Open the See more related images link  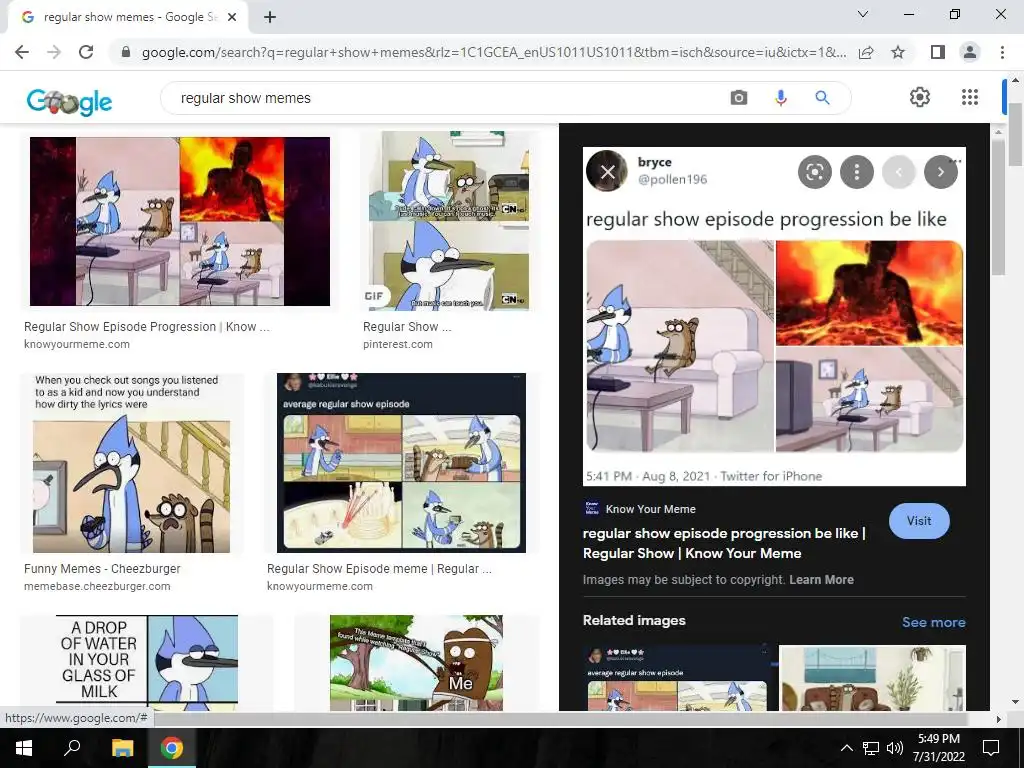tap(933, 622)
